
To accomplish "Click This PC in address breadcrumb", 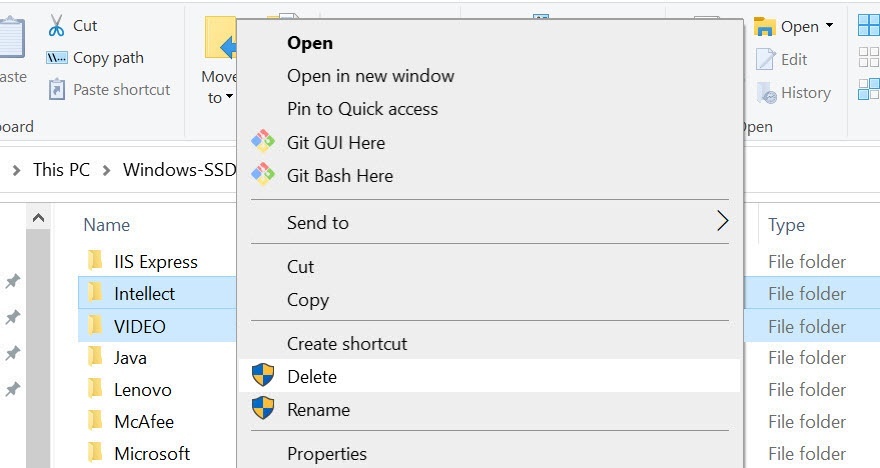I will (x=61, y=169).
